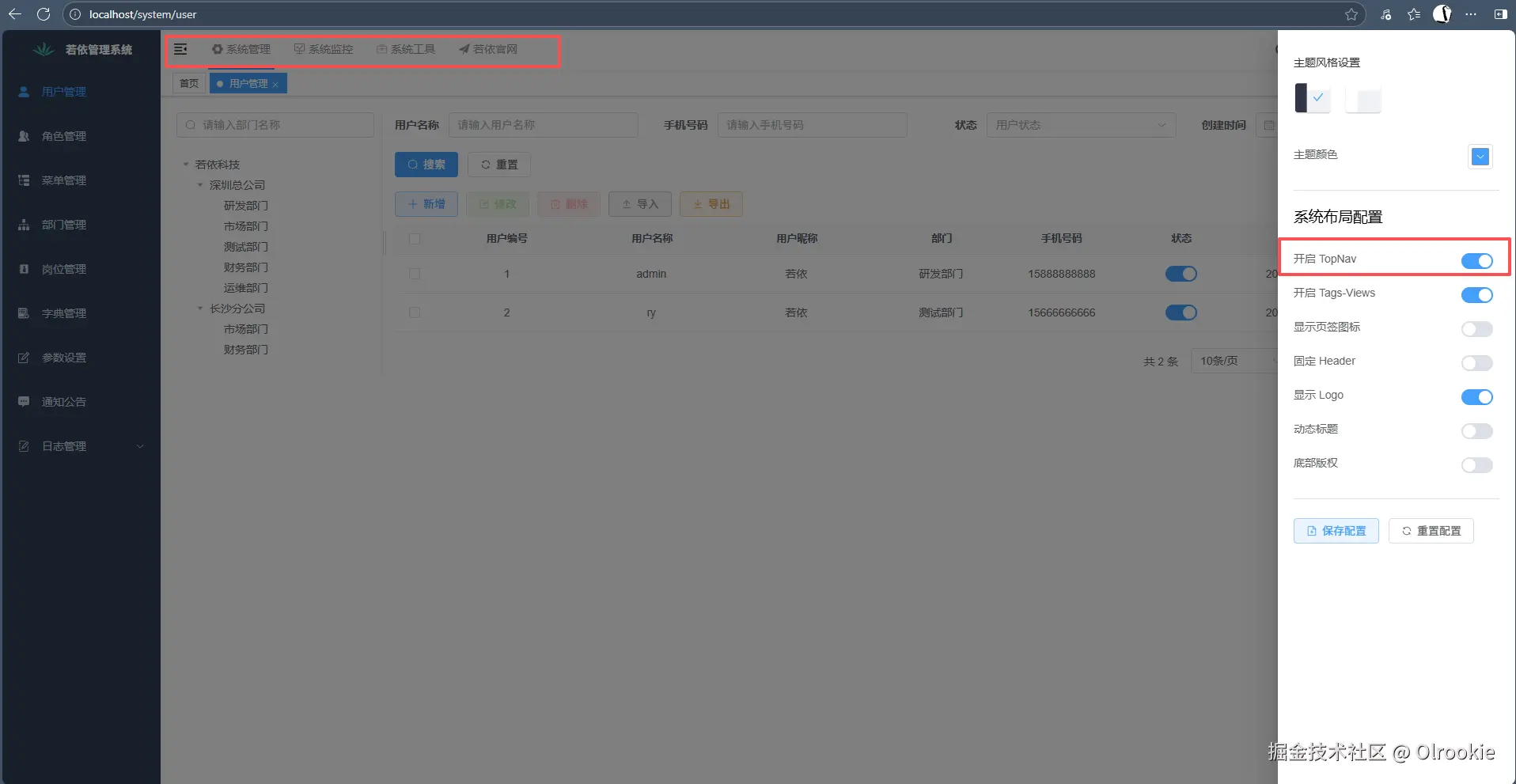Click the 导入 import button
The image size is (1516, 784).
640,204
